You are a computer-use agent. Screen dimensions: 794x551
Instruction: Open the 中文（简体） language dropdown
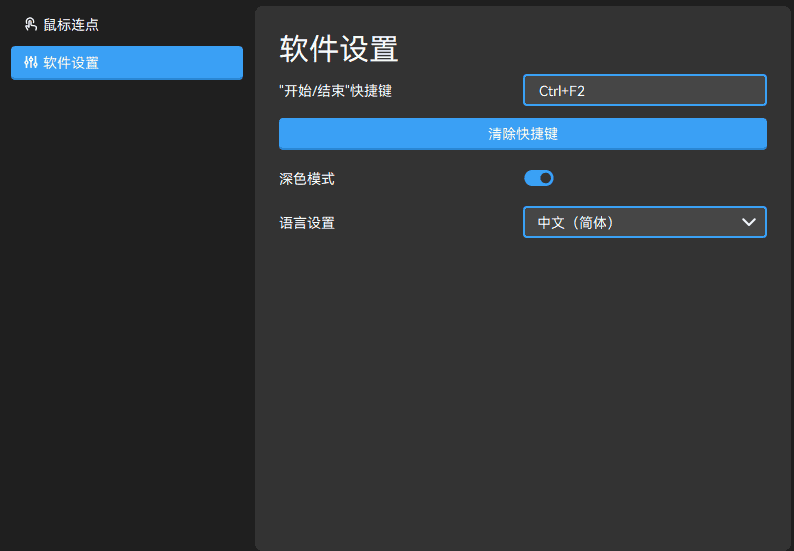pos(645,222)
